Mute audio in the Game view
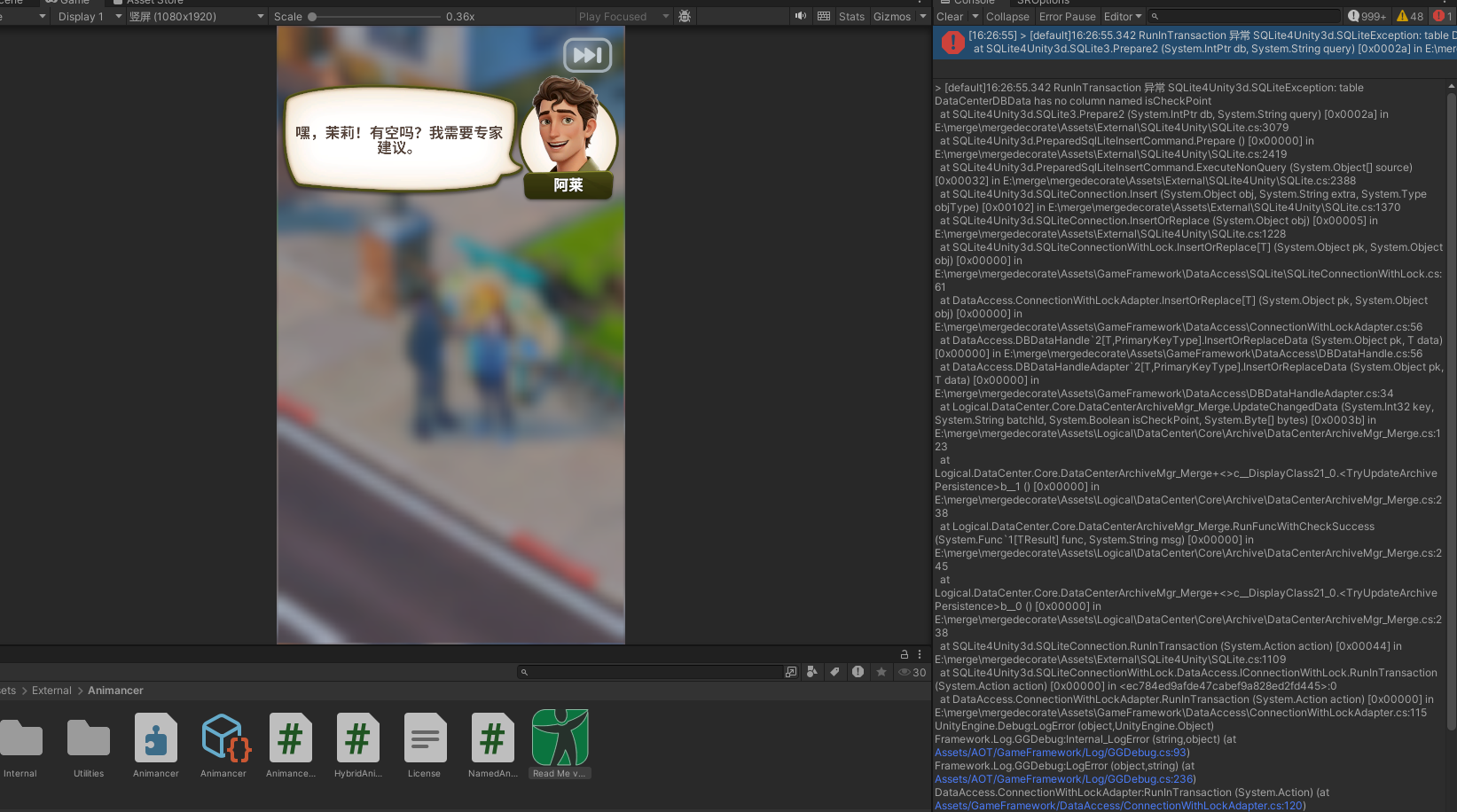This screenshot has height=812, width=1457. (x=801, y=16)
